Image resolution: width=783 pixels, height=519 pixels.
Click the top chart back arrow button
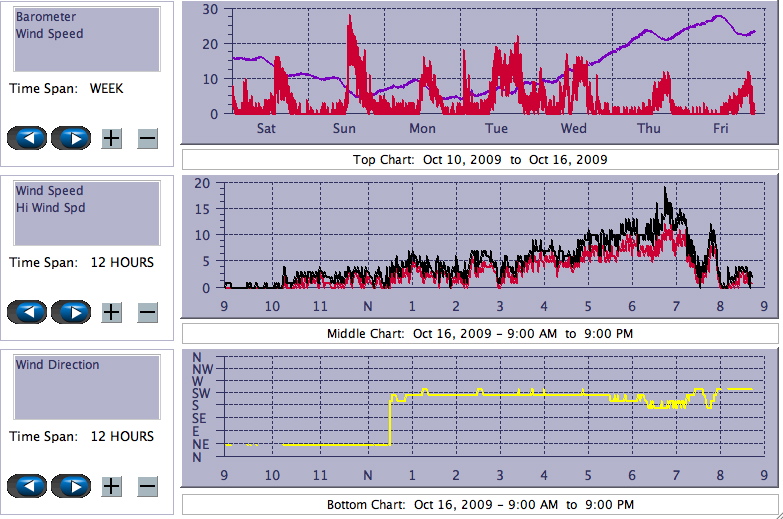(x=27, y=138)
